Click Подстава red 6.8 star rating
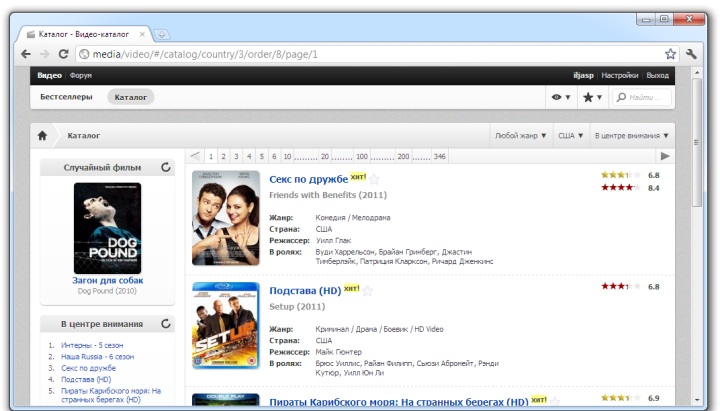The height and width of the screenshot is (411, 720). click(x=620, y=287)
